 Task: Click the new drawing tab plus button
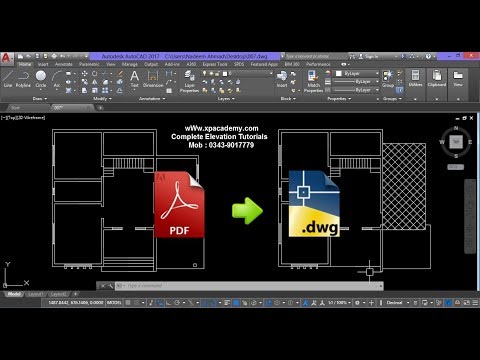pos(100,108)
